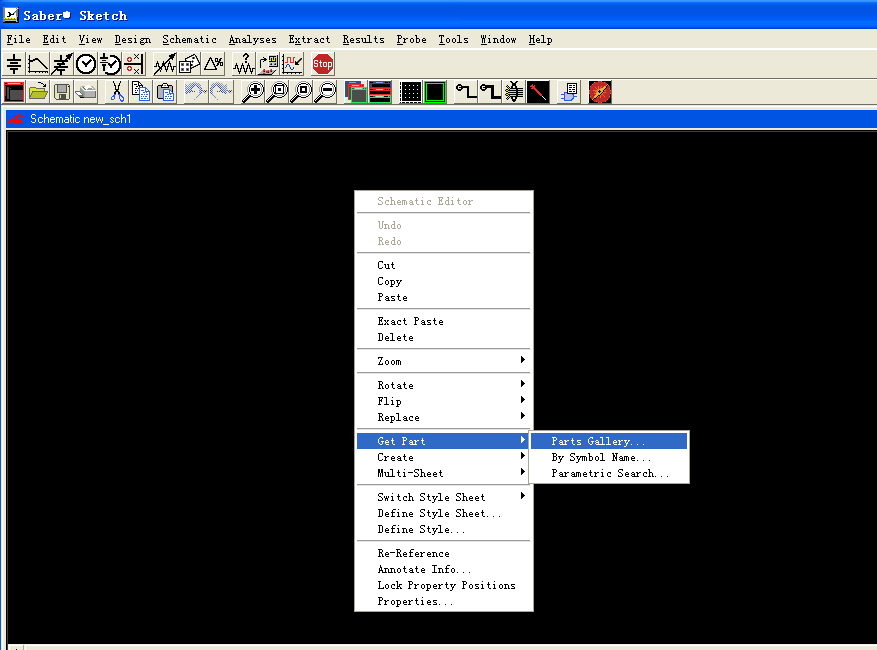Expand the Multi-Sheet submenu
The width and height of the screenshot is (877, 650).
[444, 473]
